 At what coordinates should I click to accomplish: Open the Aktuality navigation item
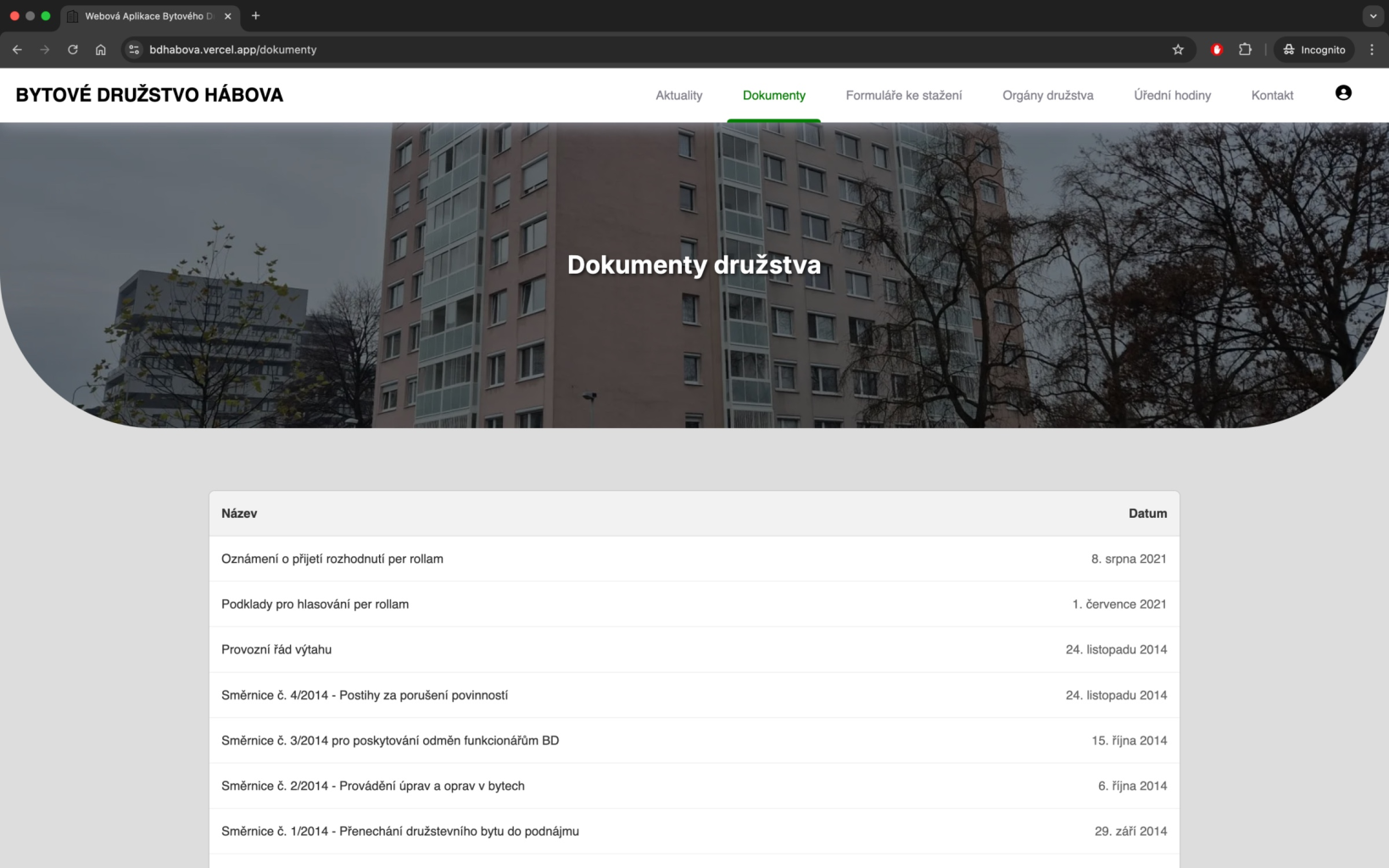[x=678, y=96]
